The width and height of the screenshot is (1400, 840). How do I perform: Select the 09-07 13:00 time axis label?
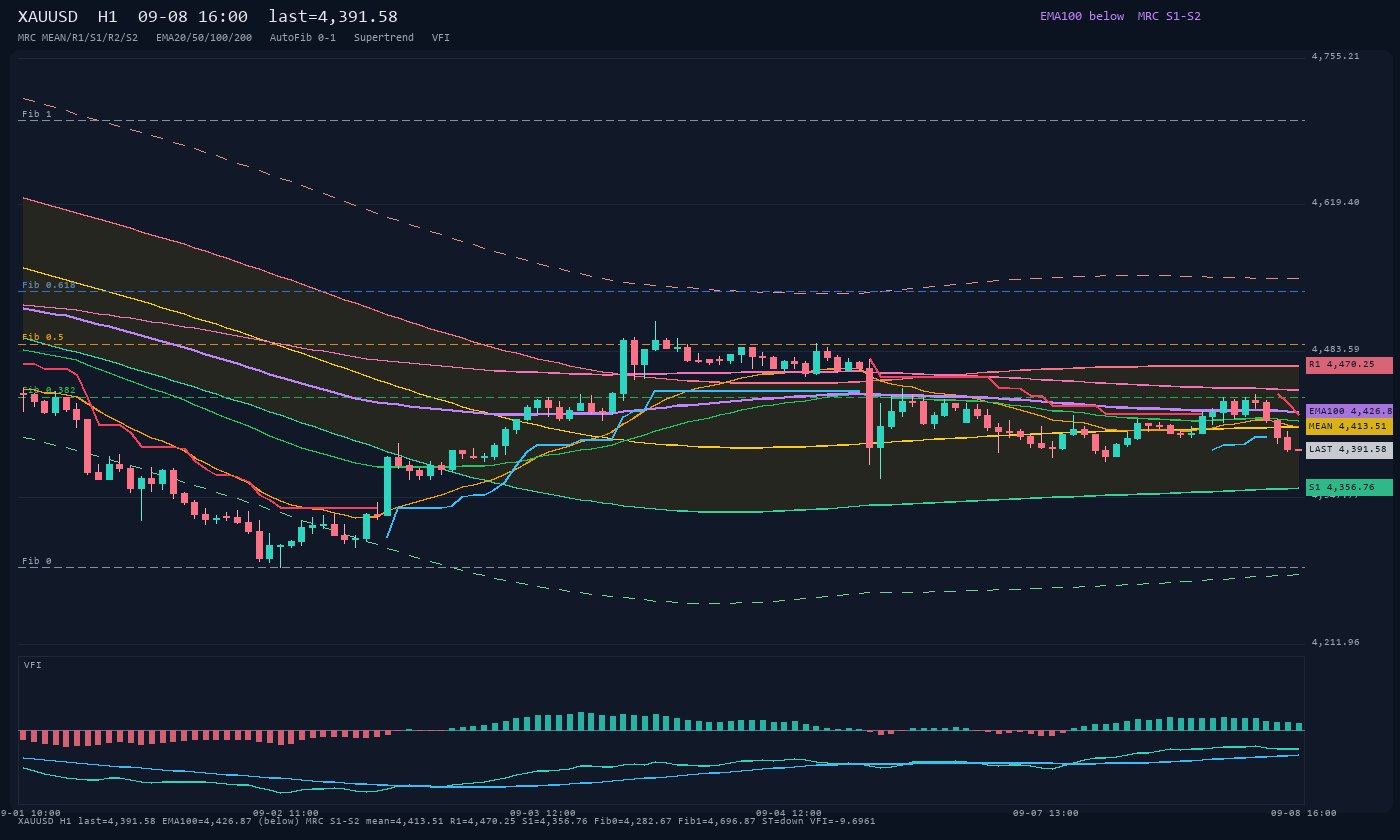click(x=1046, y=813)
